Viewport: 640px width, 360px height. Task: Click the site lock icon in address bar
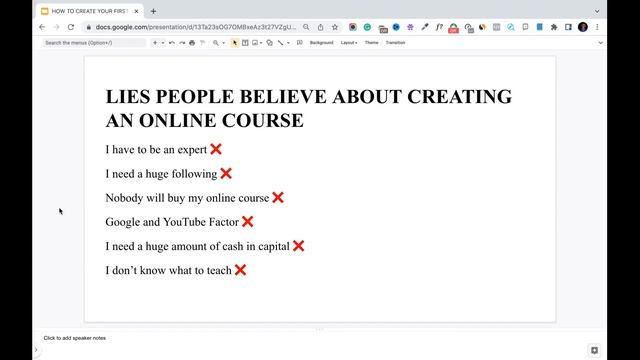point(89,27)
